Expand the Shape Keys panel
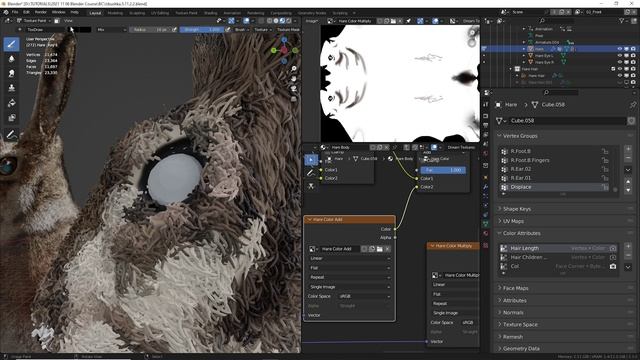 (516, 209)
